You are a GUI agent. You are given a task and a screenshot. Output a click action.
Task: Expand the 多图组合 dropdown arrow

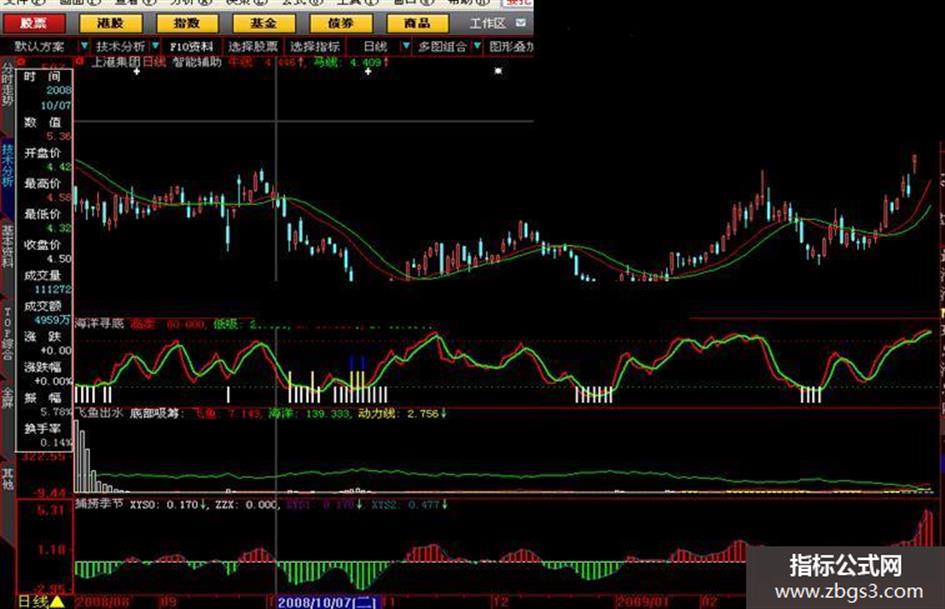pos(477,46)
